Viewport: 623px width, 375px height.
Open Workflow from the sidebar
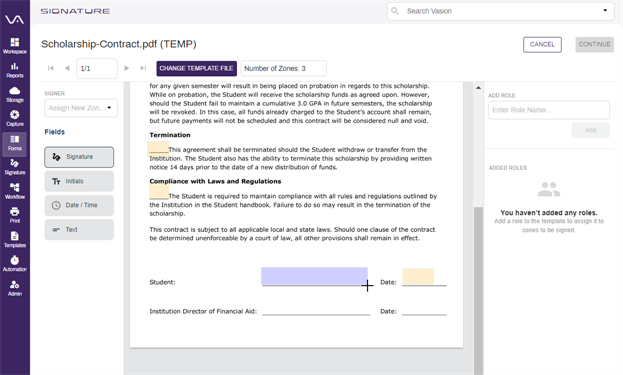pos(15,191)
